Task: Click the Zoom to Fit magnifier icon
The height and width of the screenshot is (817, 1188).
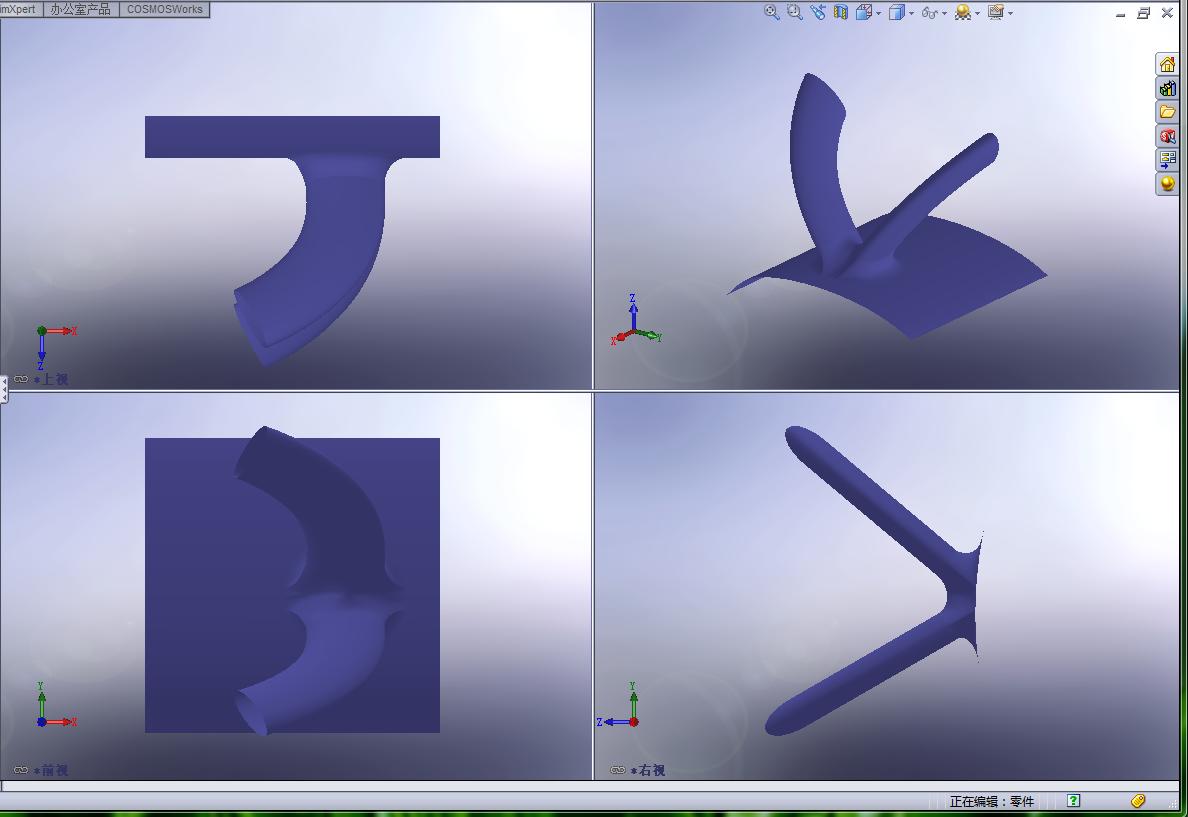Action: point(771,12)
